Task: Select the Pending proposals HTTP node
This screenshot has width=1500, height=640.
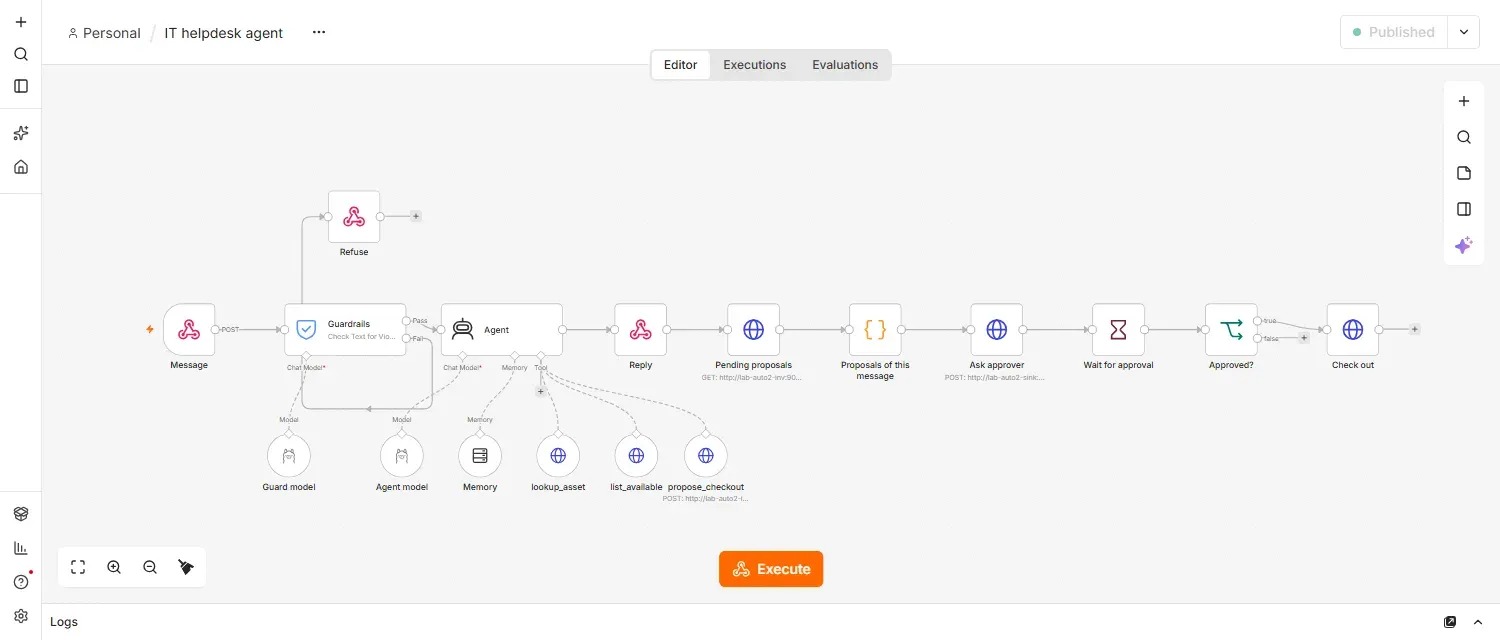Action: tap(754, 329)
